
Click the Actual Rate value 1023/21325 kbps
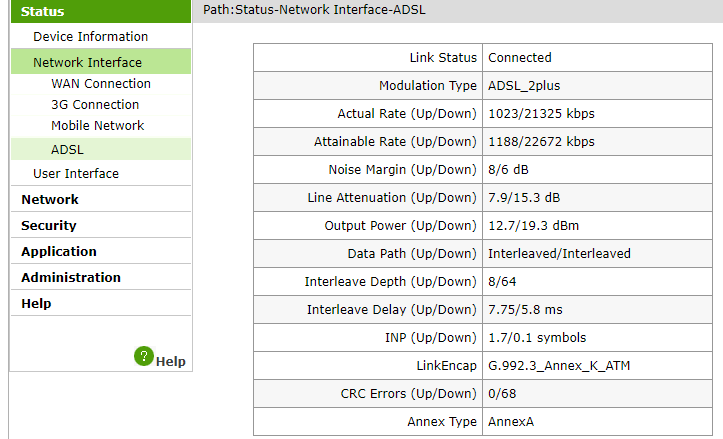click(x=541, y=114)
